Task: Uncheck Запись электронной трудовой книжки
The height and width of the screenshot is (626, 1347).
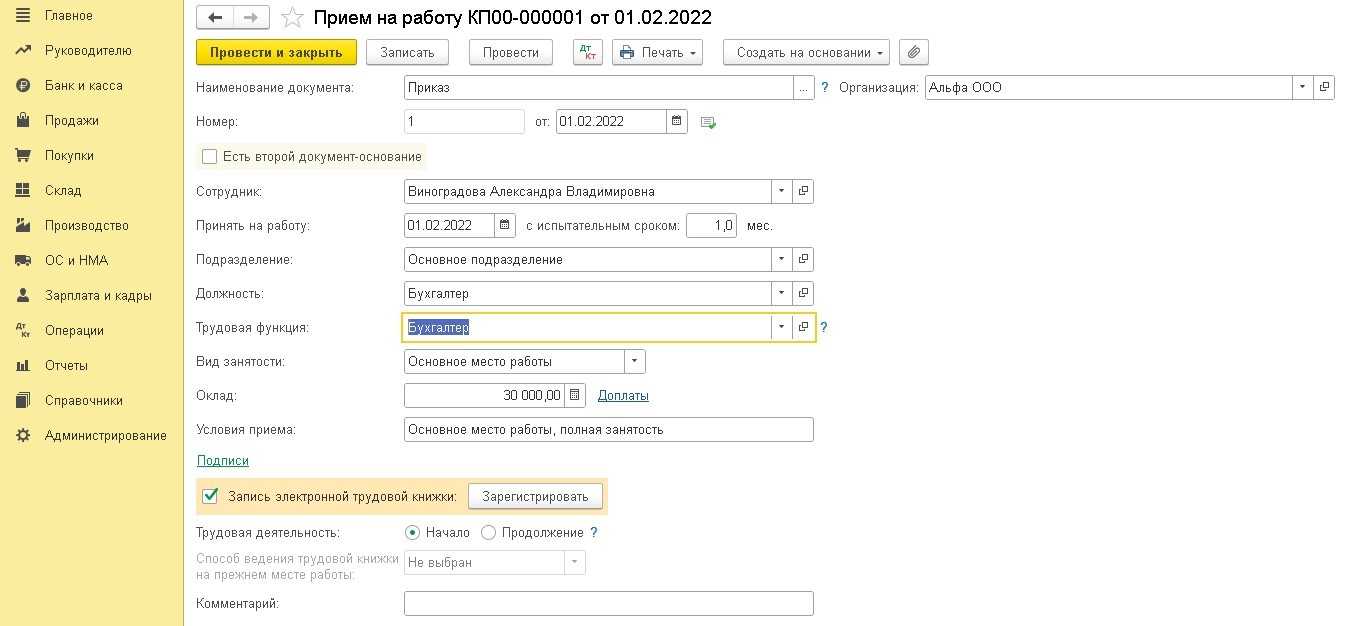Action: [x=210, y=496]
